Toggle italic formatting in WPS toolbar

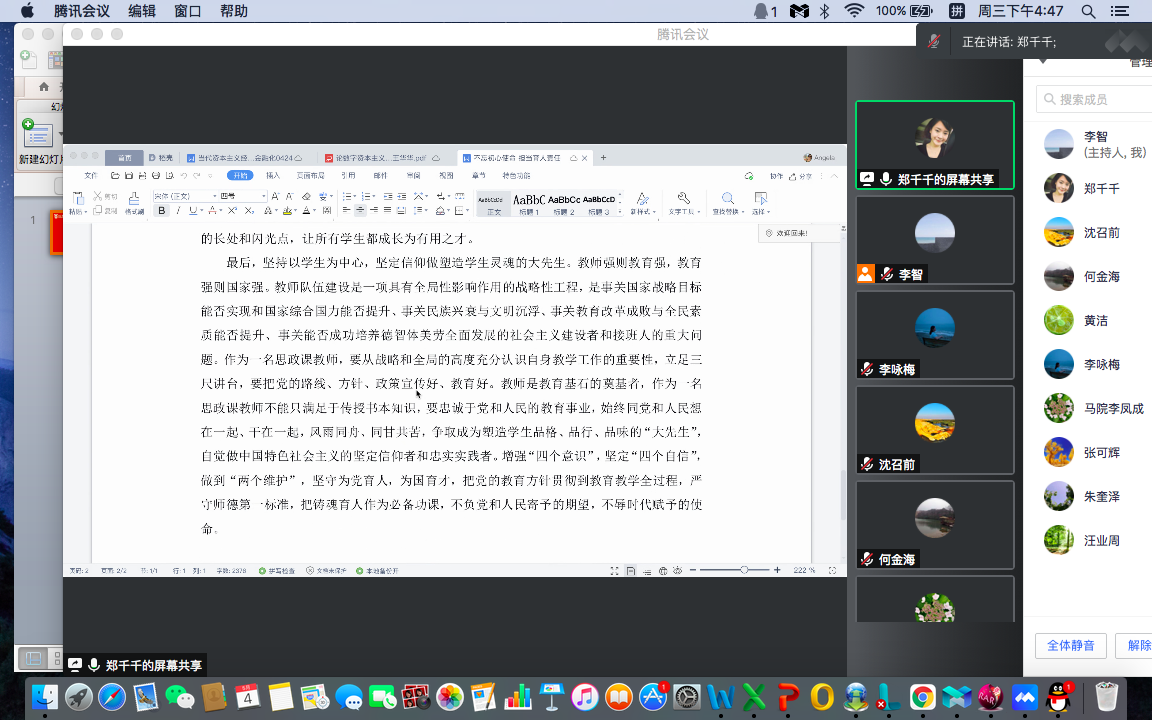click(178, 211)
